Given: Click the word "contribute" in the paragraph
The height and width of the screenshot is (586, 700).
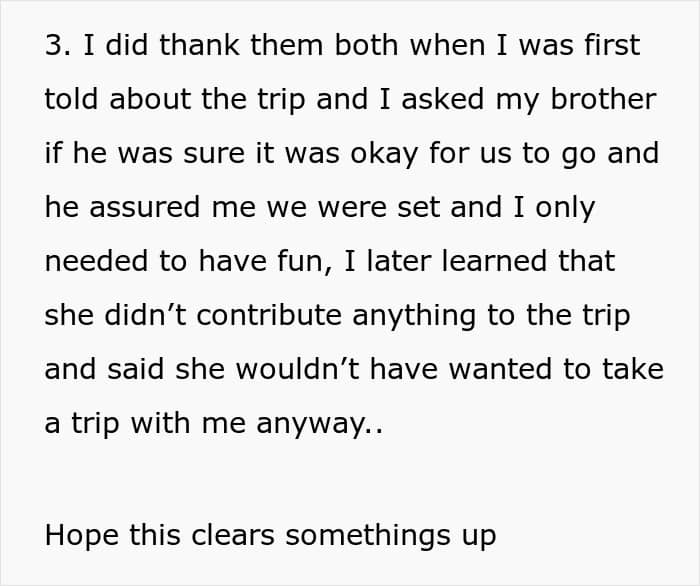Looking at the screenshot, I should pyautogui.click(x=269, y=315).
